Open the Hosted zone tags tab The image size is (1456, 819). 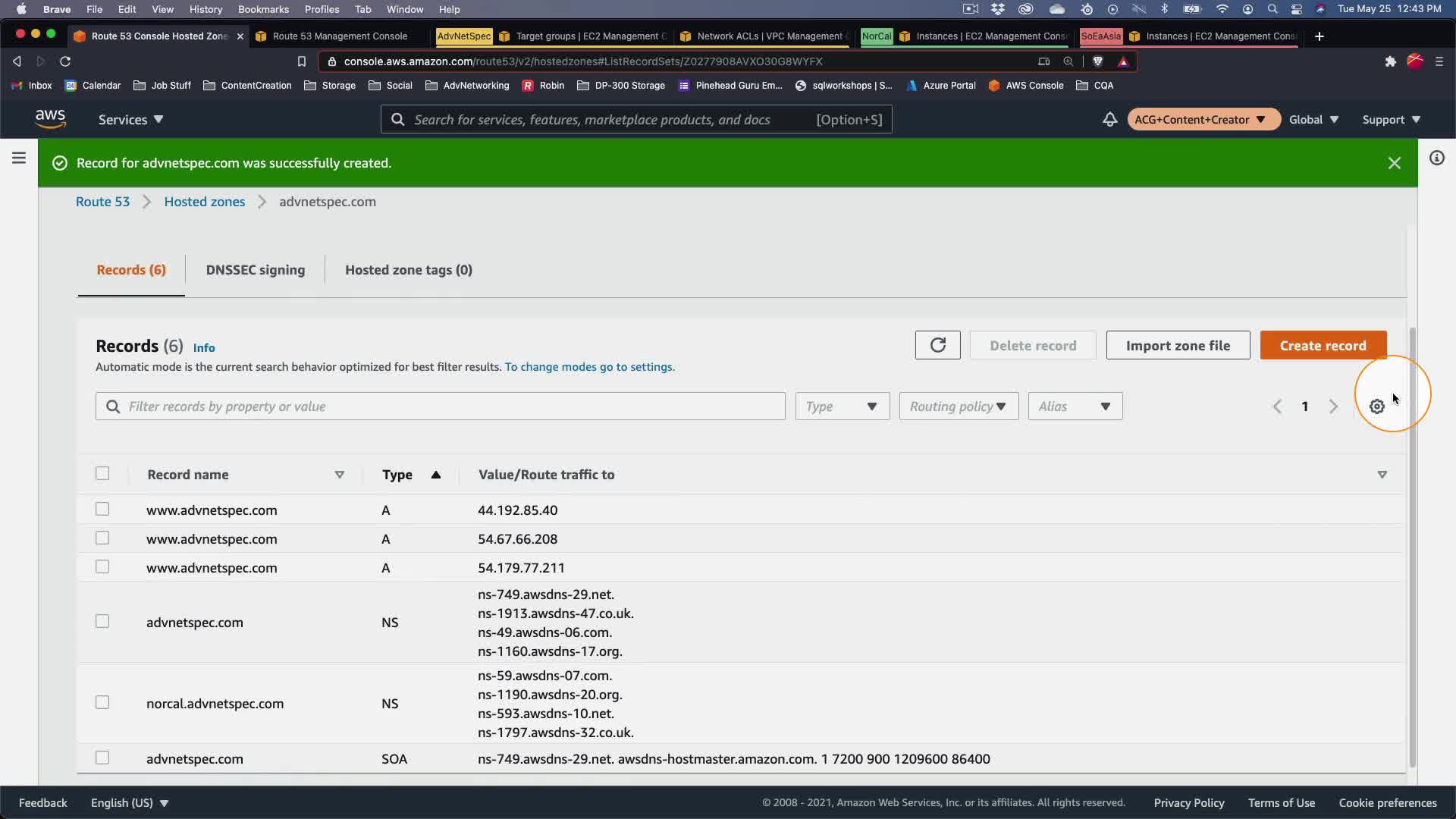pos(408,270)
